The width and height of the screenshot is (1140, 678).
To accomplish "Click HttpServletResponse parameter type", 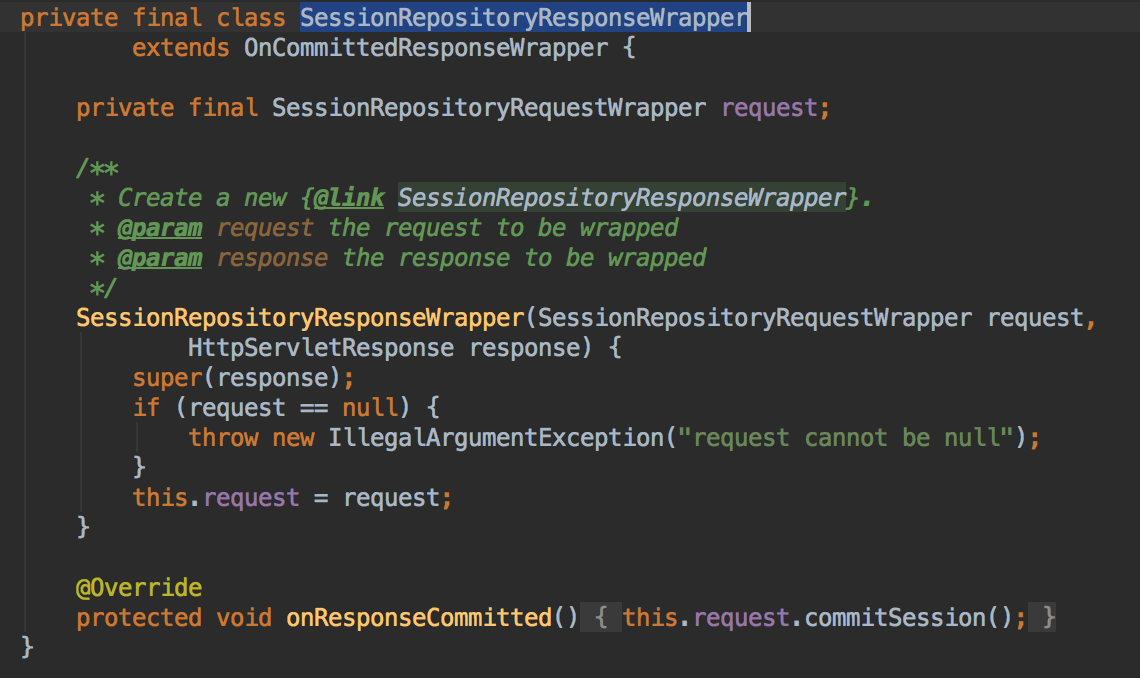I will [321, 347].
